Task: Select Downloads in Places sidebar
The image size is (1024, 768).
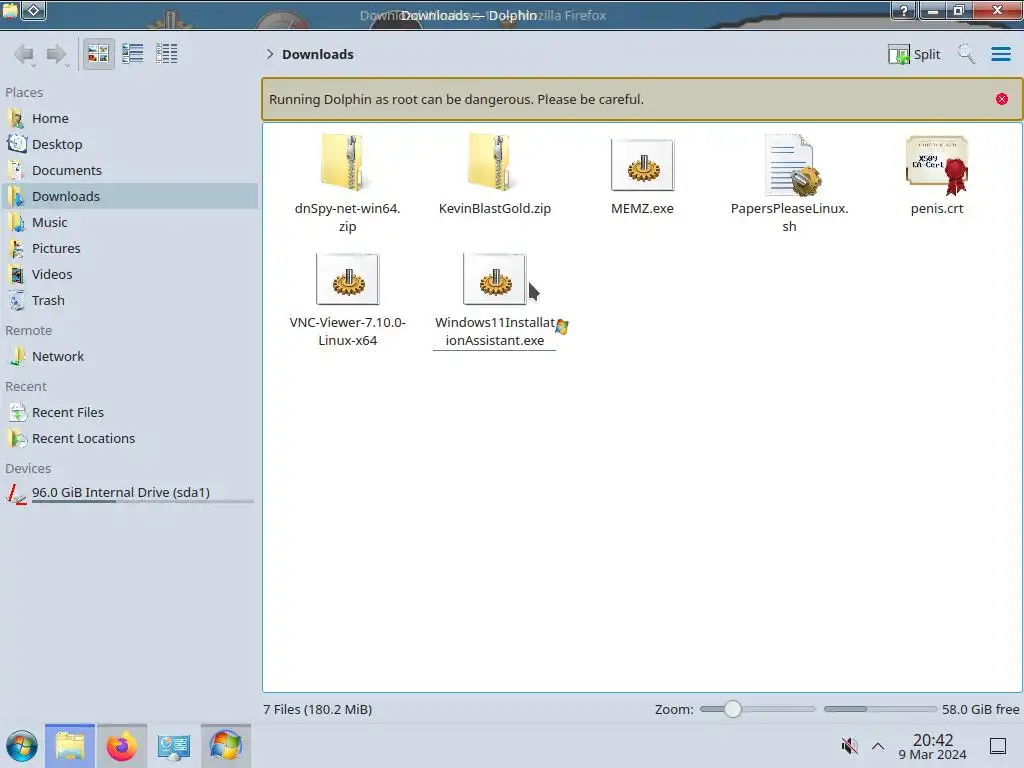Action: click(x=129, y=197)
